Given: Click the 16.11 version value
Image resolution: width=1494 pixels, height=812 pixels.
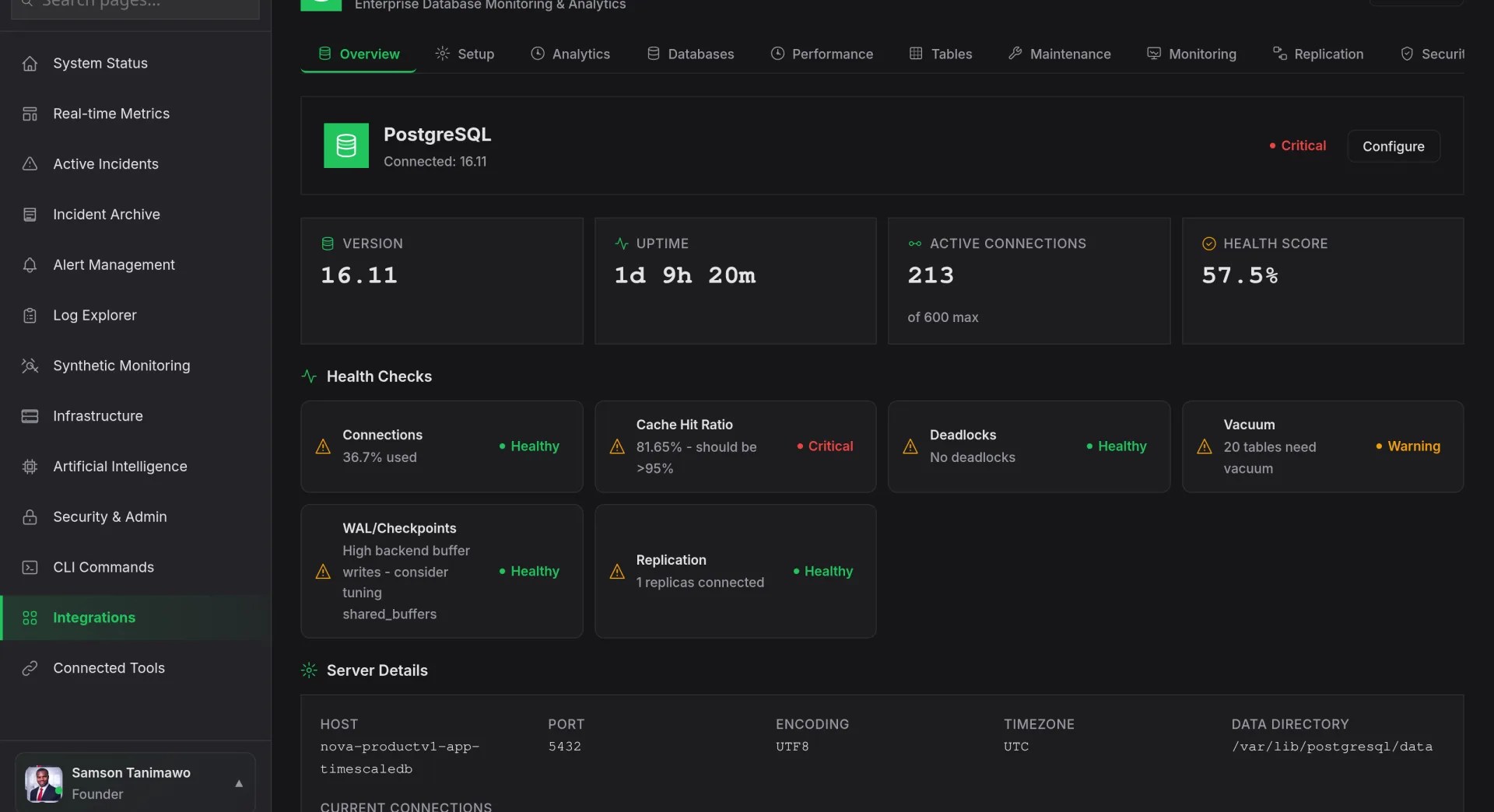Looking at the screenshot, I should click(359, 275).
